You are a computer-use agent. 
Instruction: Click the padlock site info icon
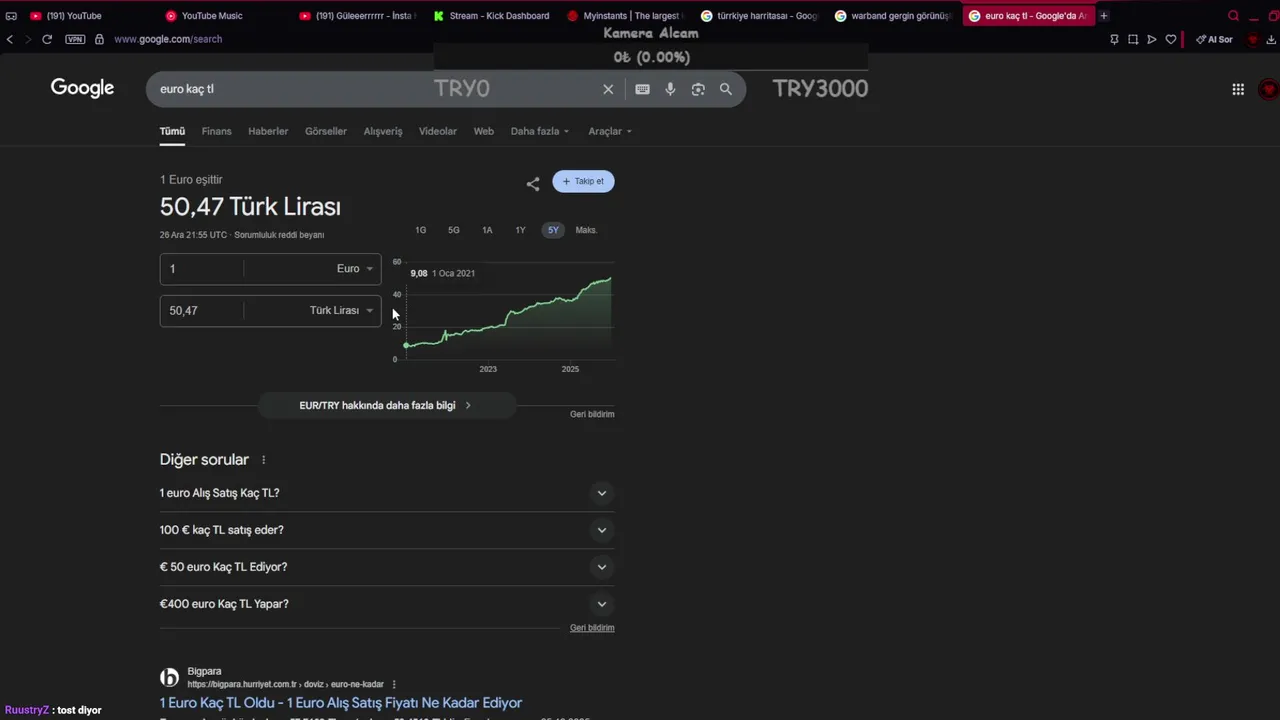click(99, 39)
